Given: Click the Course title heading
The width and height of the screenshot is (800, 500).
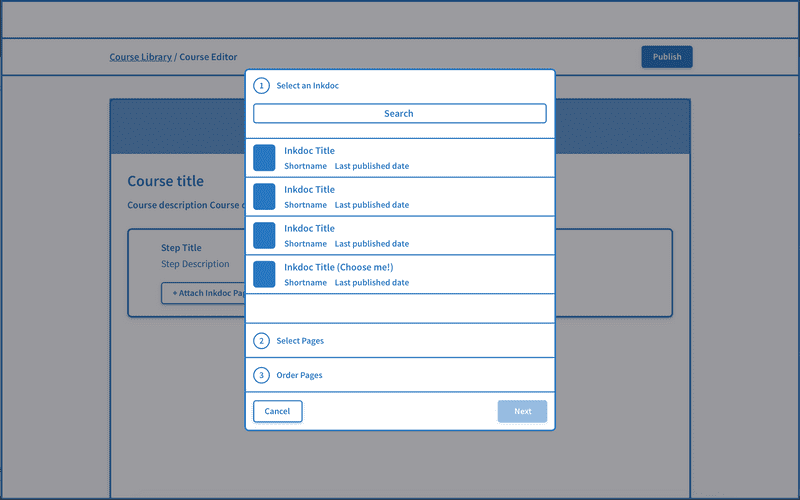Looking at the screenshot, I should [x=165, y=181].
